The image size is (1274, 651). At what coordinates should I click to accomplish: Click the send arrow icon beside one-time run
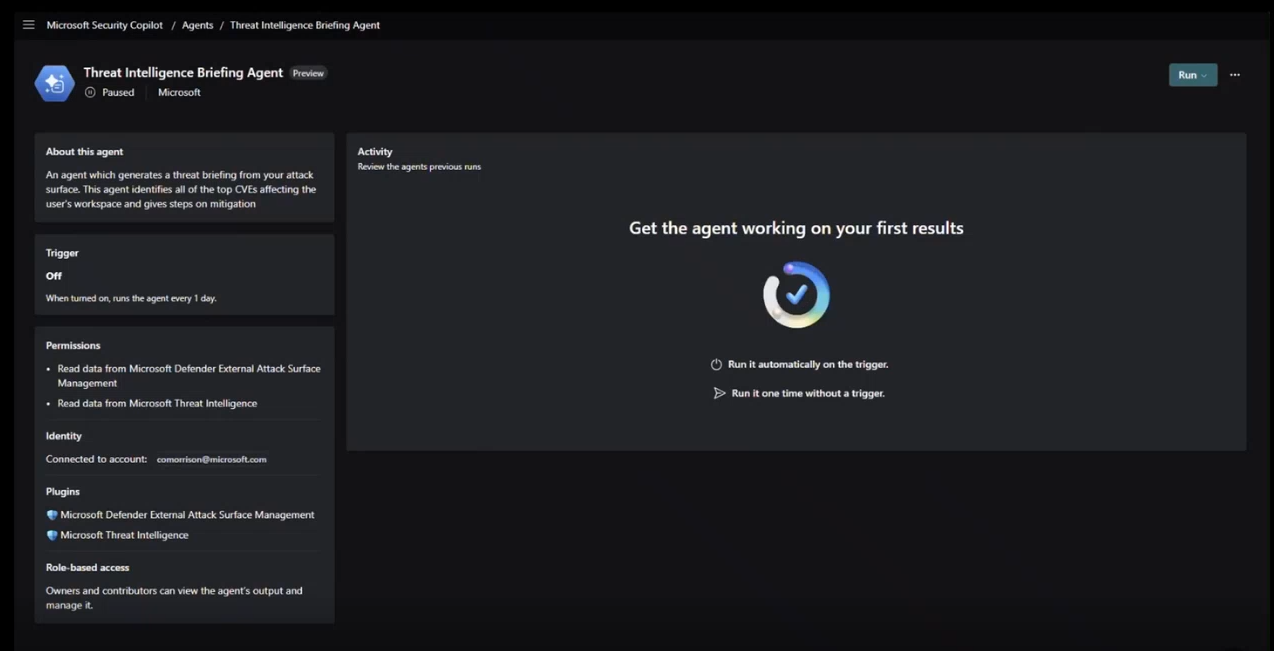tap(719, 393)
